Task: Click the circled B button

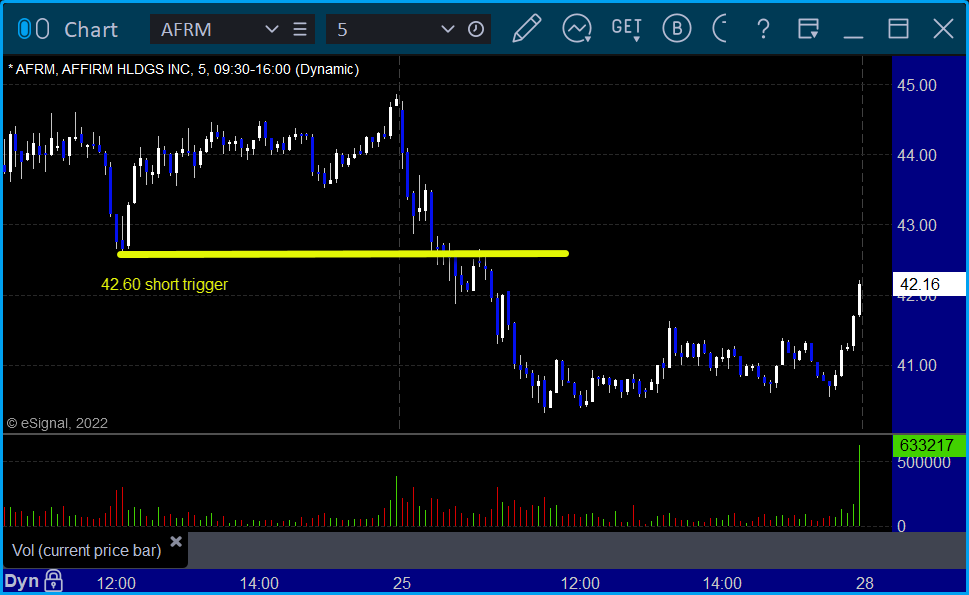Action: (677, 28)
